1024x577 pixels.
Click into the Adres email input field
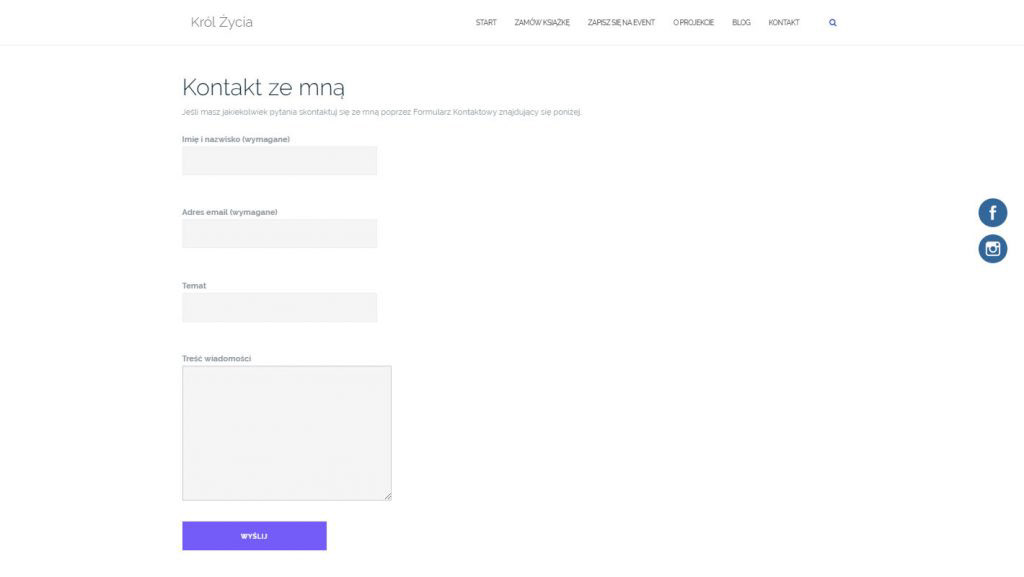[279, 234]
